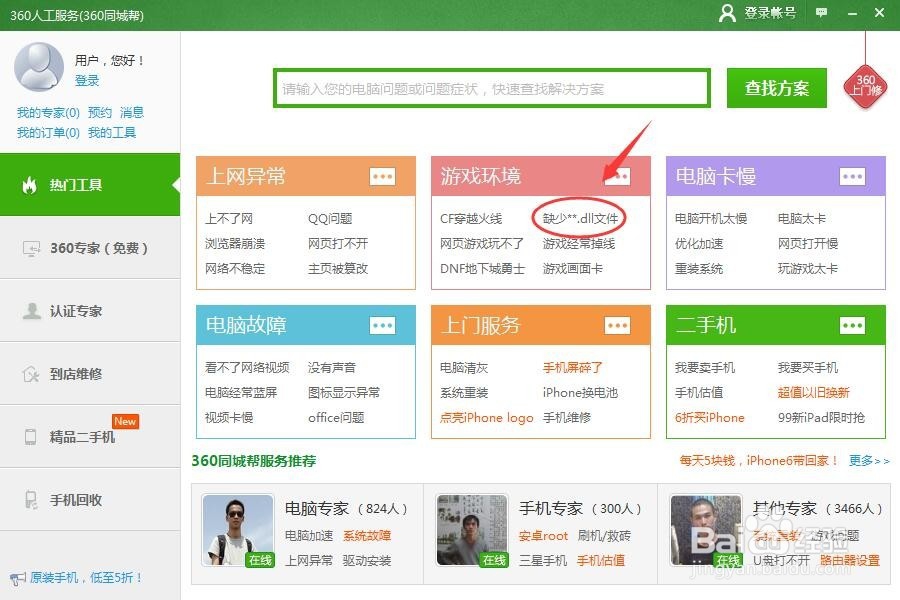Expand more options in 游戏环境 card
This screenshot has width=900, height=600.
(x=618, y=176)
